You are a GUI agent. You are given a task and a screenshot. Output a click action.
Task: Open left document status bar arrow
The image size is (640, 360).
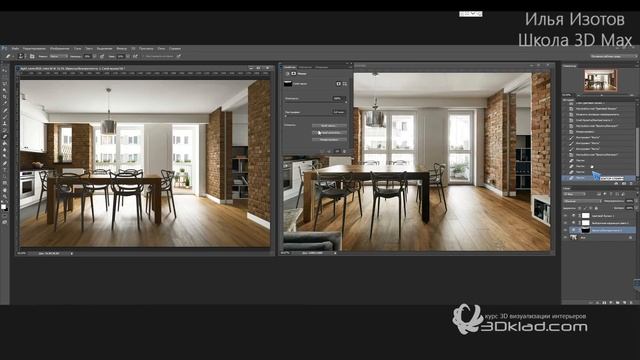[x=71, y=253]
